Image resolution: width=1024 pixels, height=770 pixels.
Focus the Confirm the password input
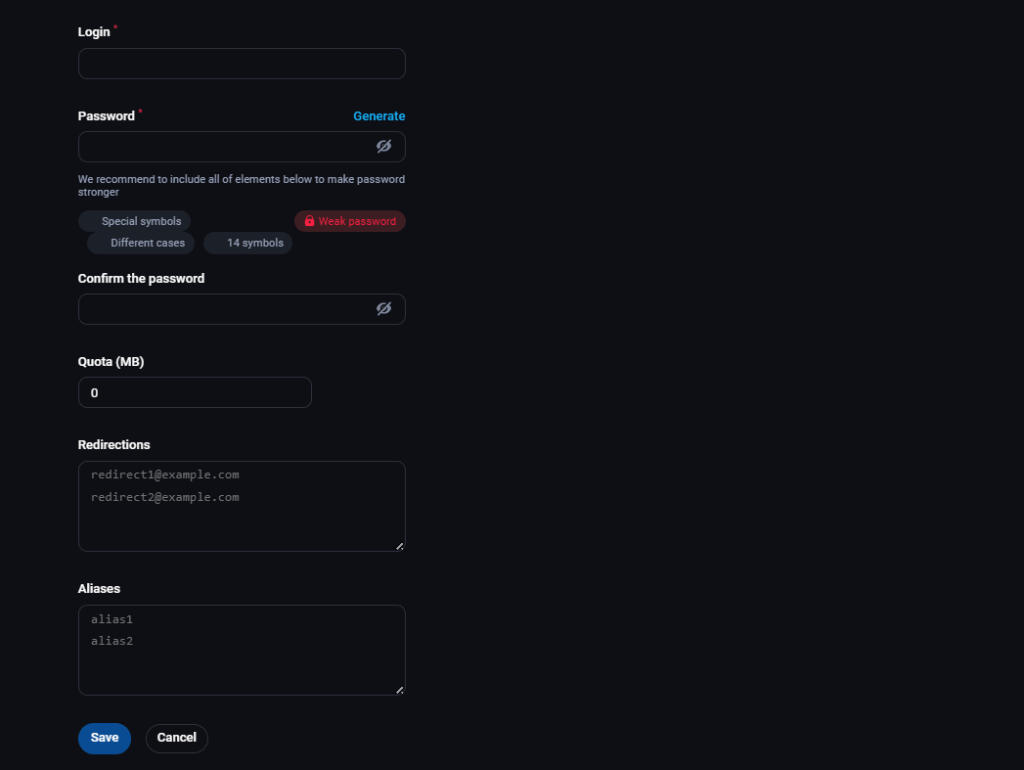[x=225, y=308]
